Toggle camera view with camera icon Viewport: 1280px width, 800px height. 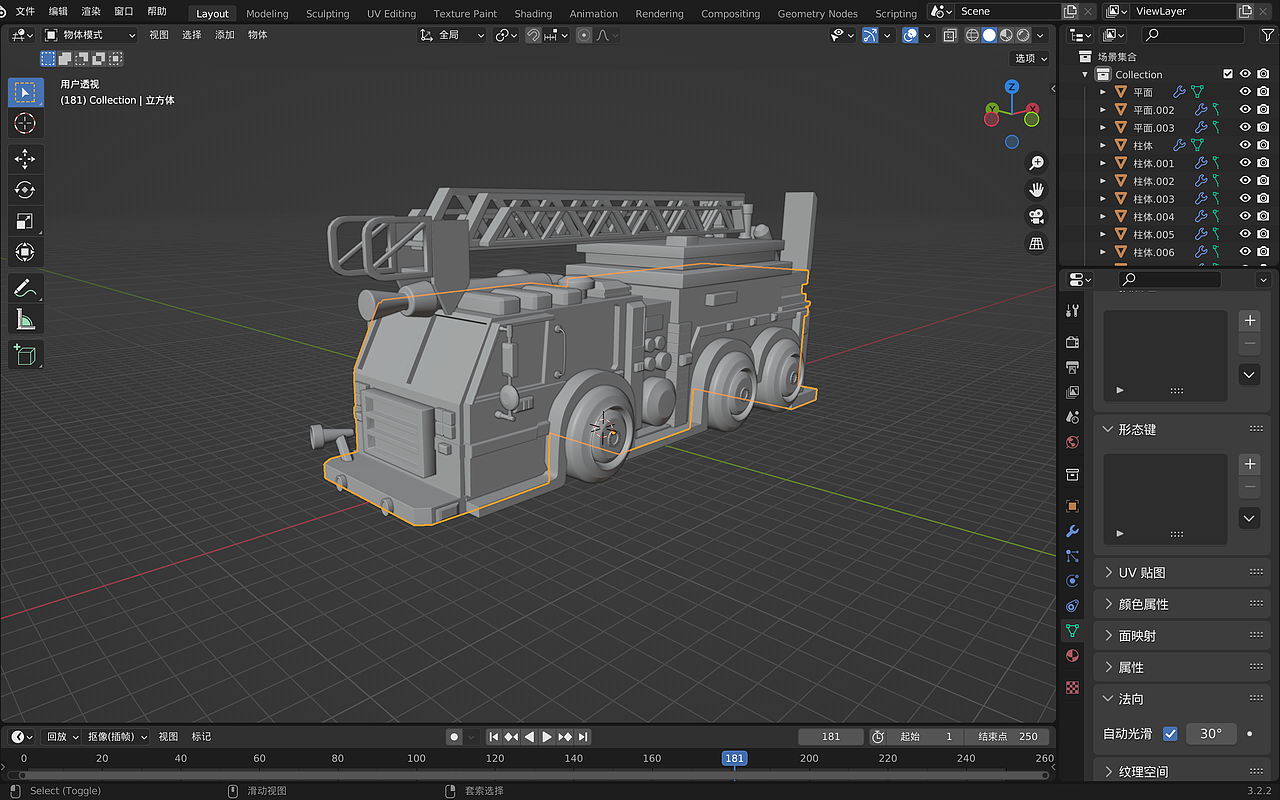1036,217
